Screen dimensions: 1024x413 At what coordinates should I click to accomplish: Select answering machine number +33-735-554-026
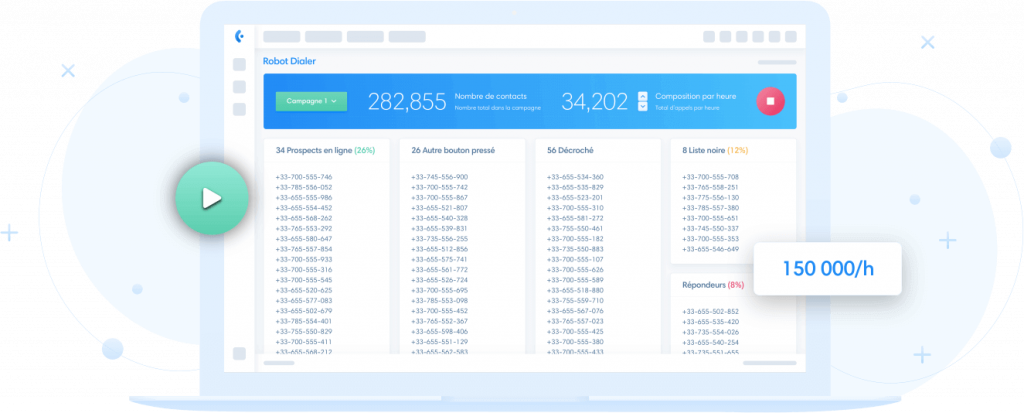(711, 332)
